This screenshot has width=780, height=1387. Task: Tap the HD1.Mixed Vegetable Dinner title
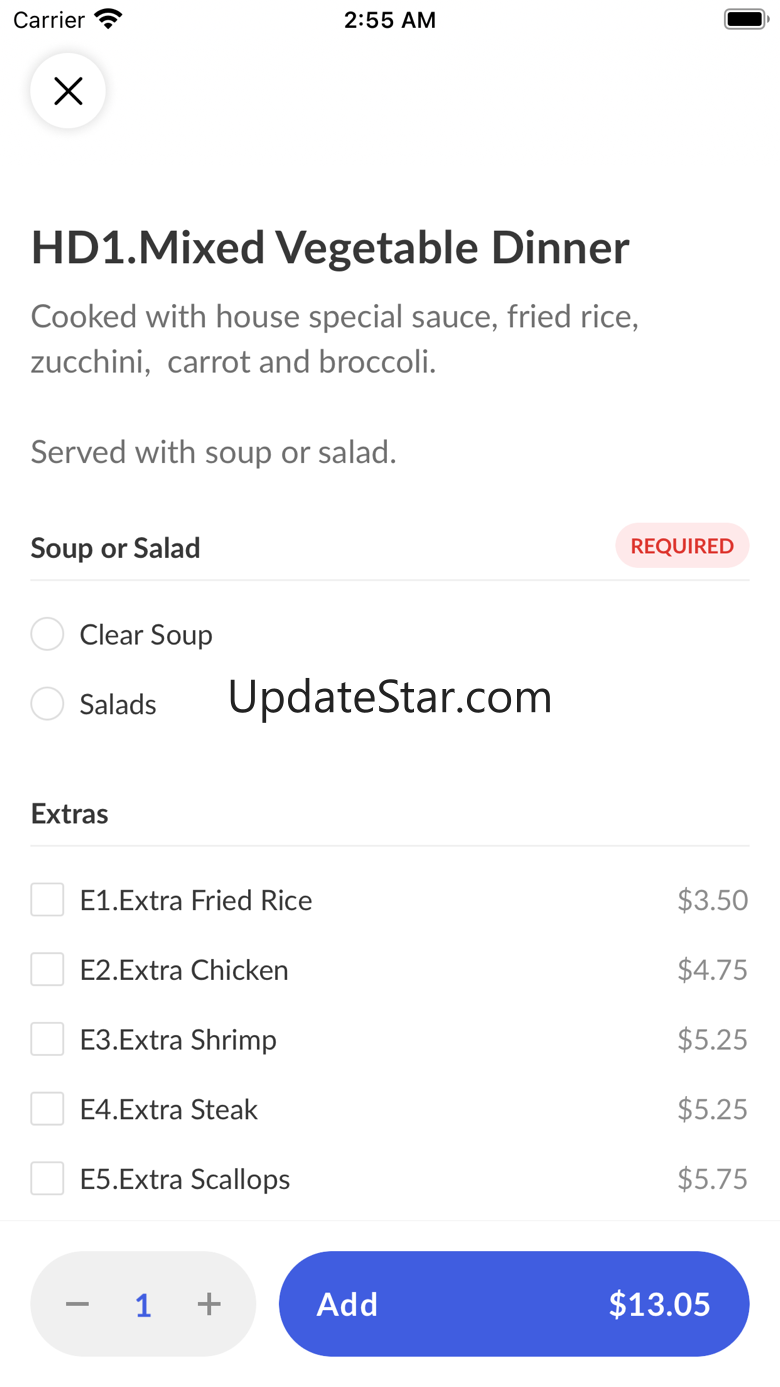(x=331, y=248)
